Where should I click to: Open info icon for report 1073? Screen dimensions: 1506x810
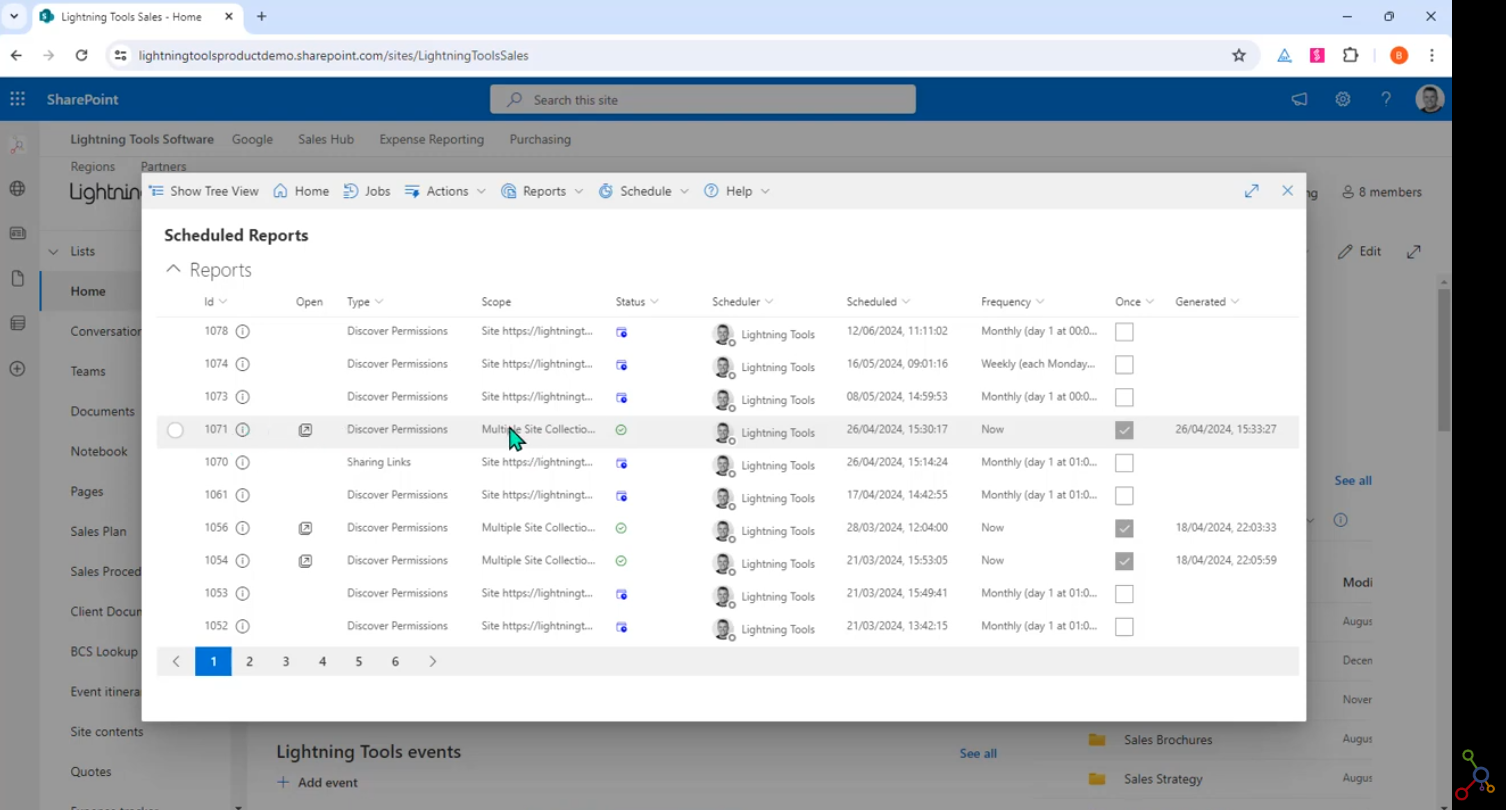click(x=242, y=397)
